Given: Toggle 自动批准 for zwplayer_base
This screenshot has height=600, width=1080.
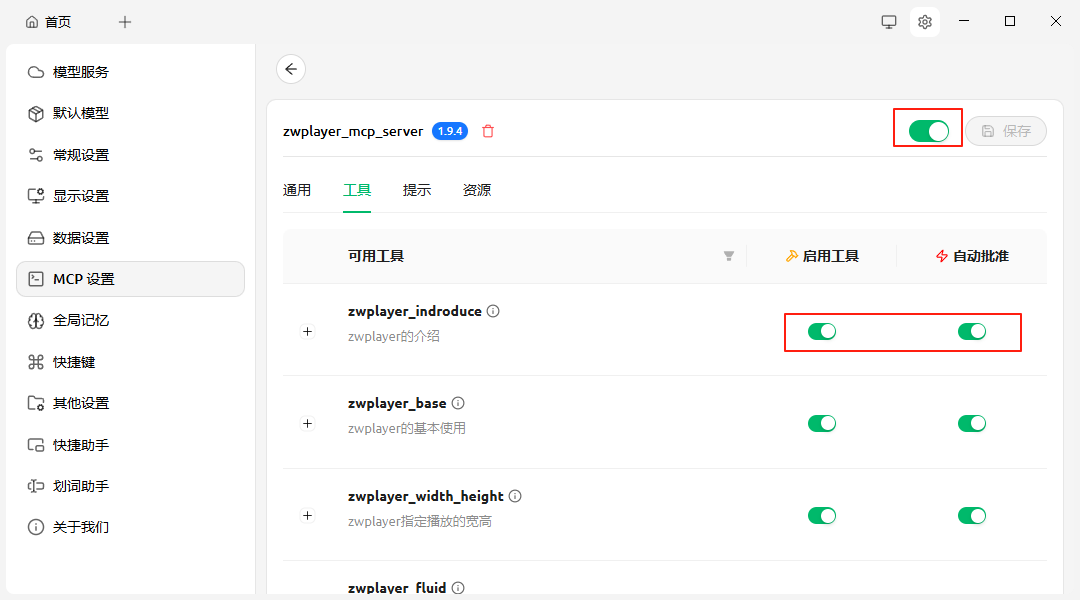Looking at the screenshot, I should tap(972, 423).
